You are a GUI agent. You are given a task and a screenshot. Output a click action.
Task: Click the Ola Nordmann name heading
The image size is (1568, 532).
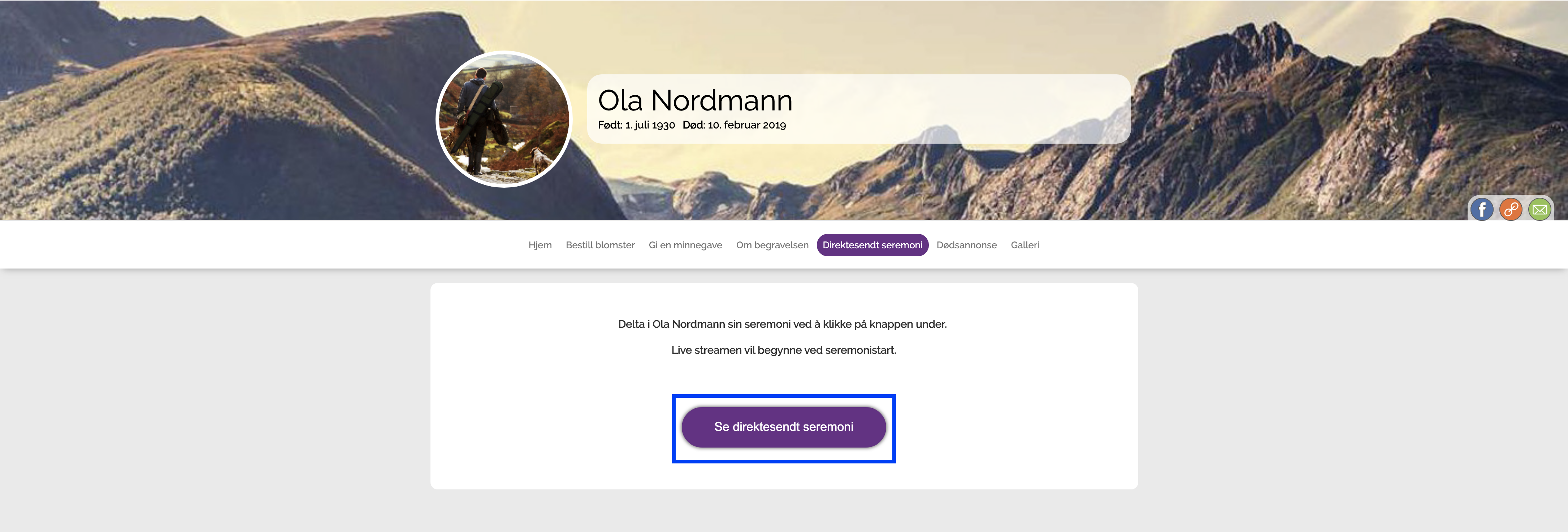pyautogui.click(x=695, y=100)
